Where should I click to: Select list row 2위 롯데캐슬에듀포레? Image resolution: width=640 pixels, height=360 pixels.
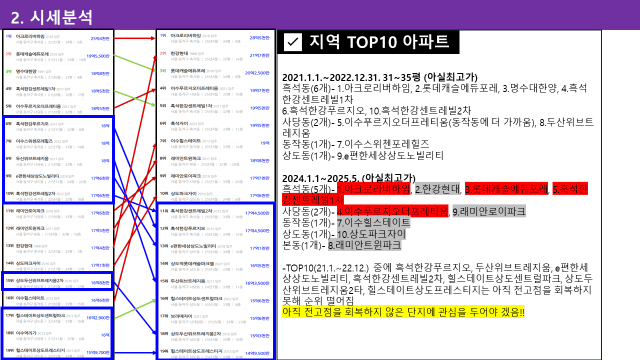(58, 56)
